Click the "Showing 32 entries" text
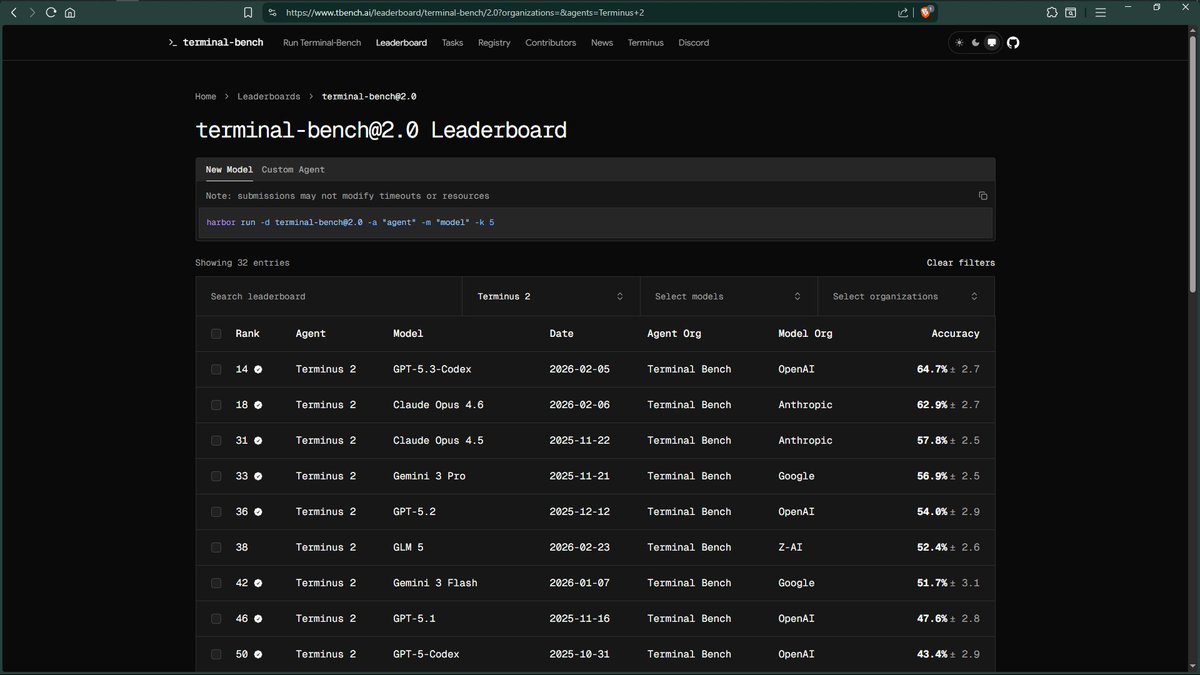The image size is (1200, 675). pos(242,263)
